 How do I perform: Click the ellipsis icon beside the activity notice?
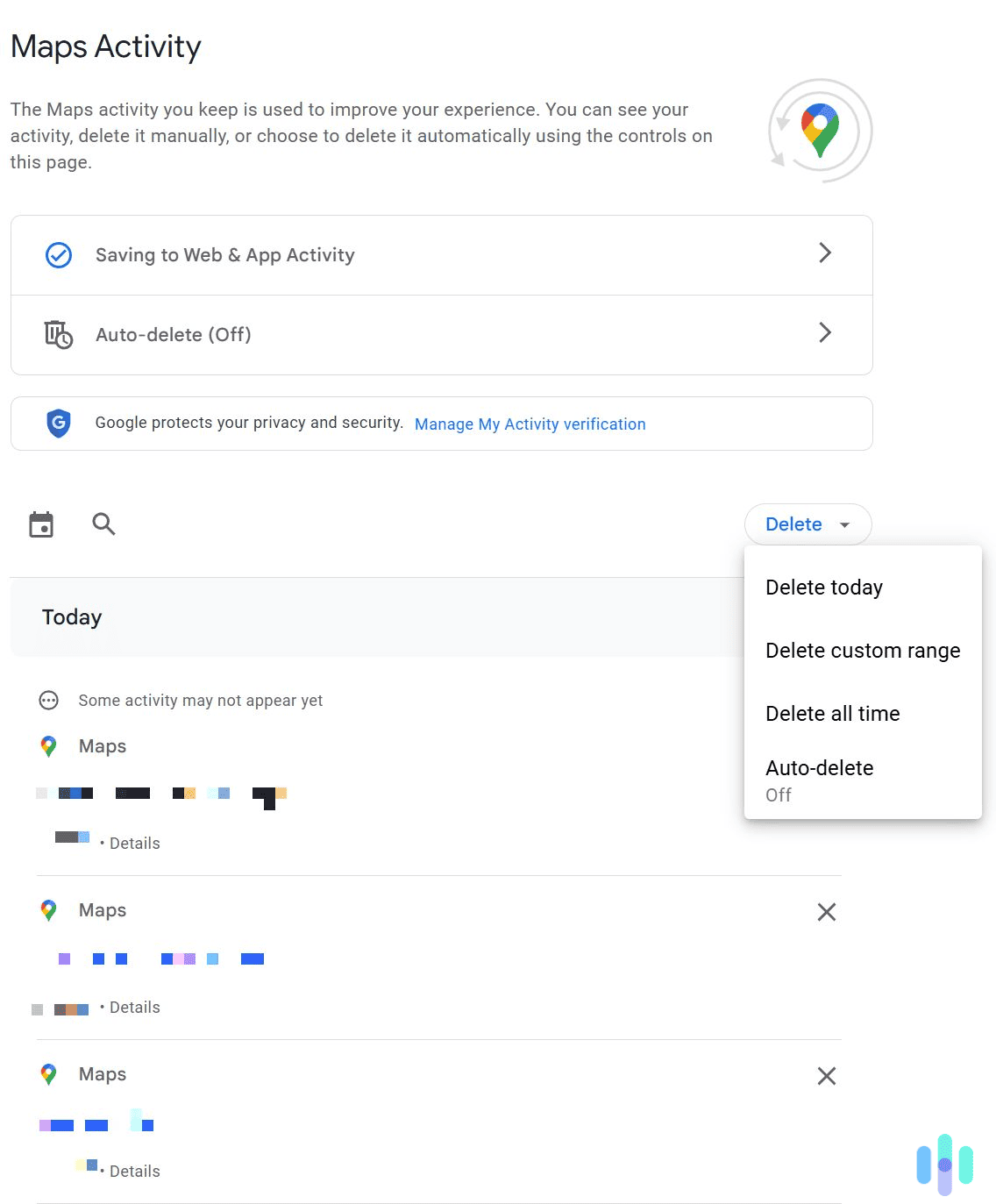pos(48,700)
